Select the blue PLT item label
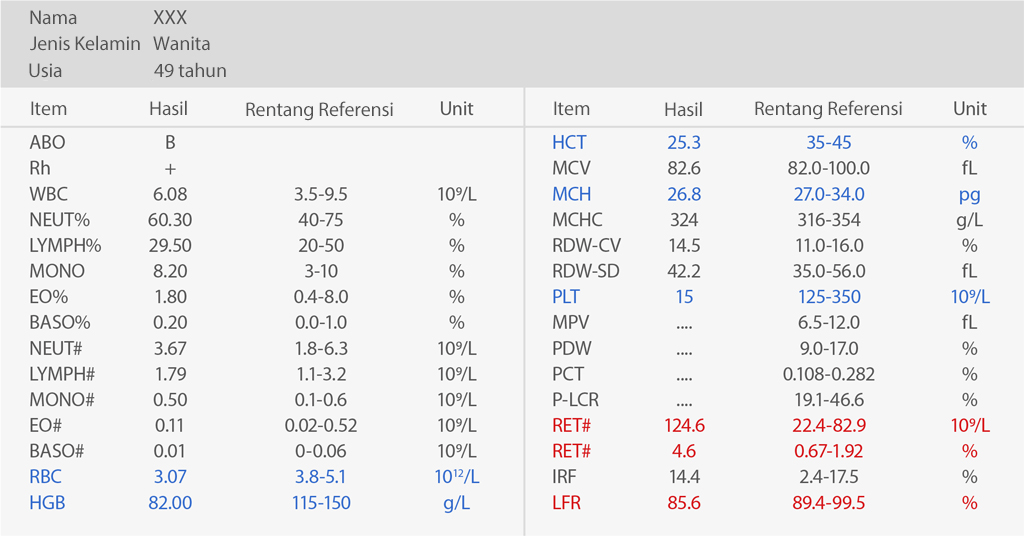 click(566, 297)
